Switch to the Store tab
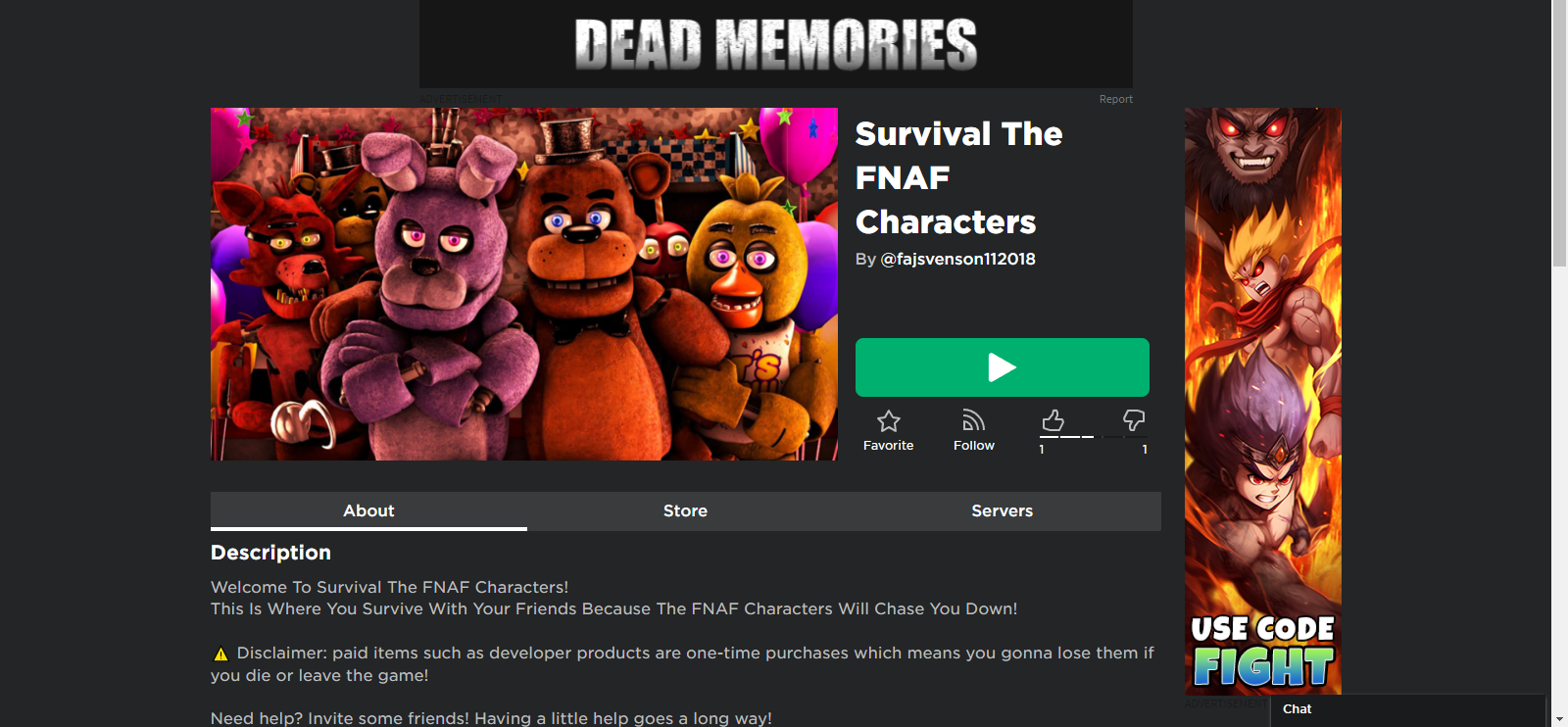Image resolution: width=1568 pixels, height=727 pixels. click(685, 510)
